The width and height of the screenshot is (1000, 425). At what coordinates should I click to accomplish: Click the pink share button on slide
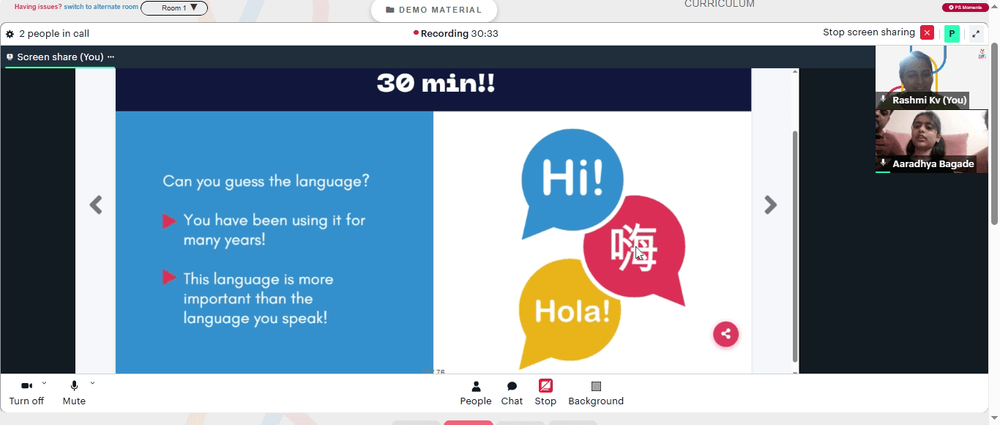point(725,334)
